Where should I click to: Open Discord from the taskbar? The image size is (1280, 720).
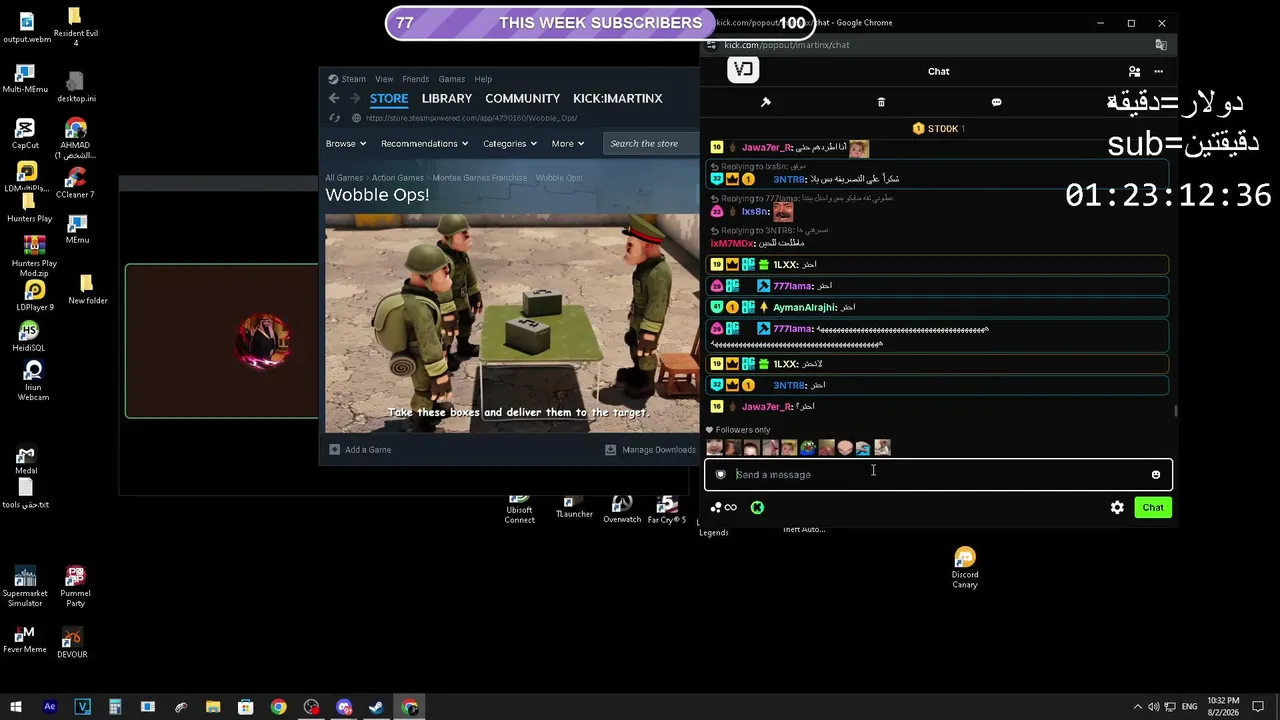[x=344, y=707]
